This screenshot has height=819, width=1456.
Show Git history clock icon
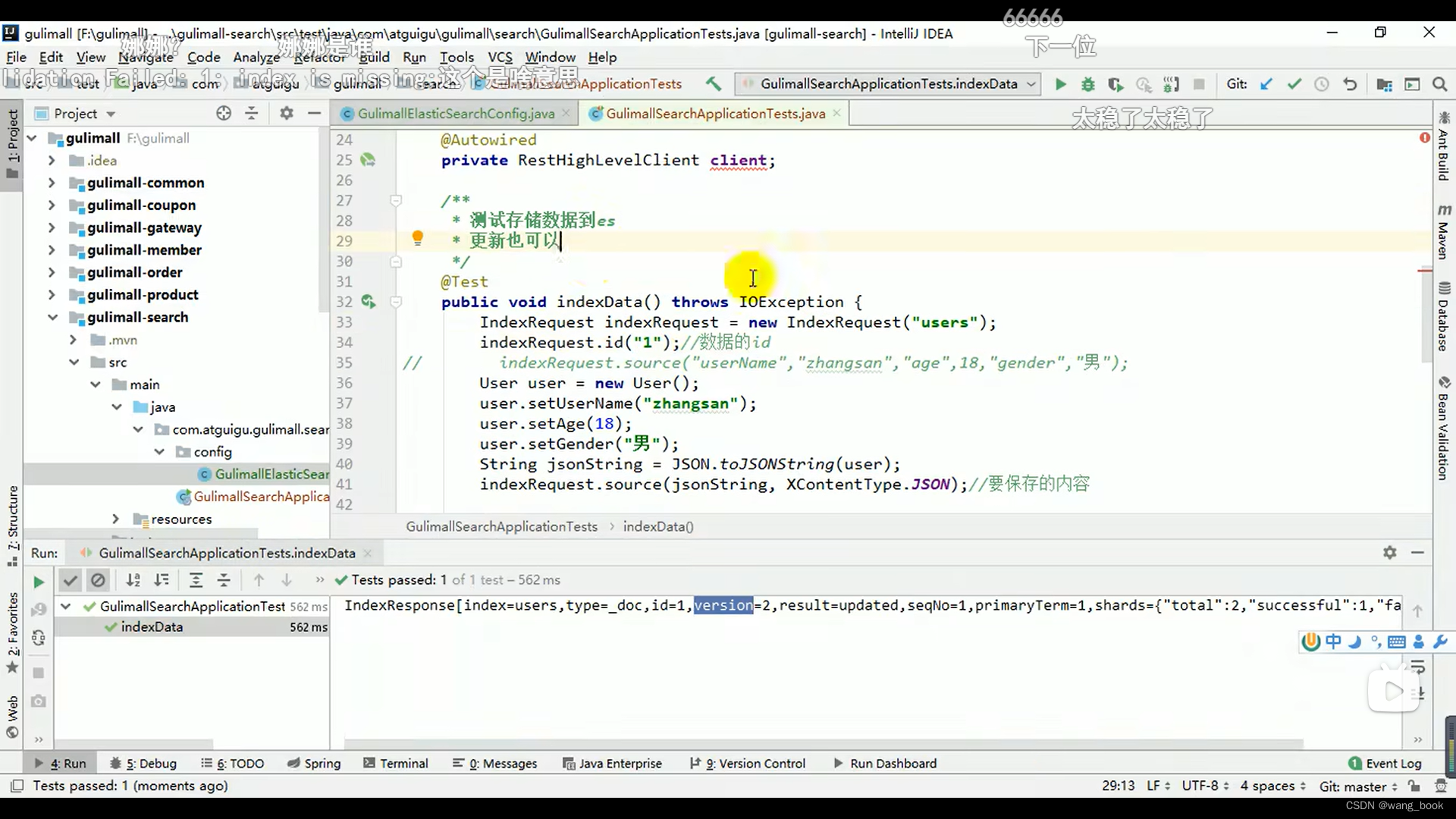tap(1322, 84)
